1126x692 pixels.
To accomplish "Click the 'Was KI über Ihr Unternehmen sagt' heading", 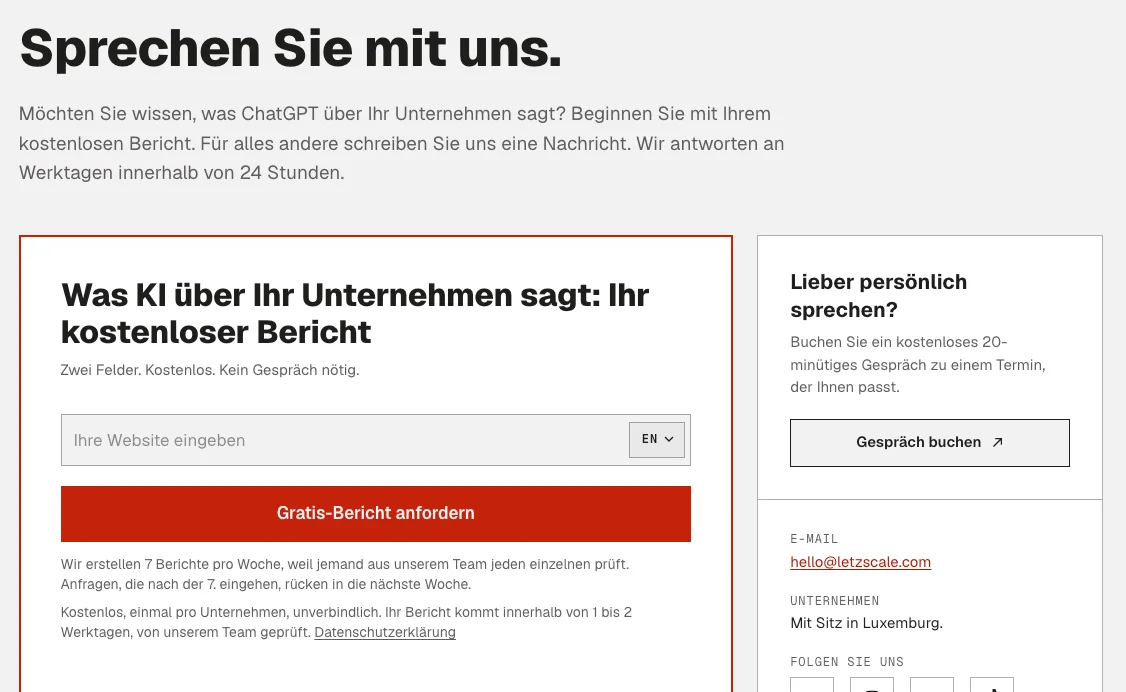I will point(355,314).
